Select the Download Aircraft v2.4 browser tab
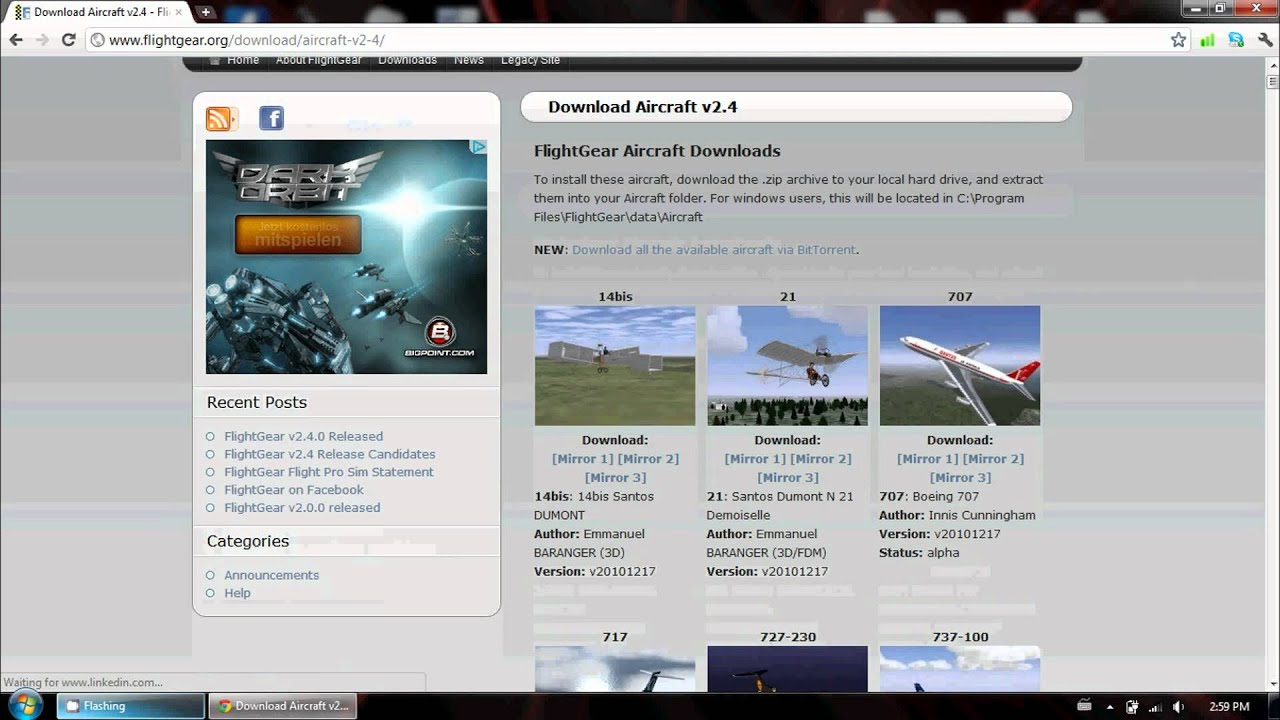The width and height of the screenshot is (1280, 720). pyautogui.click(x=98, y=12)
